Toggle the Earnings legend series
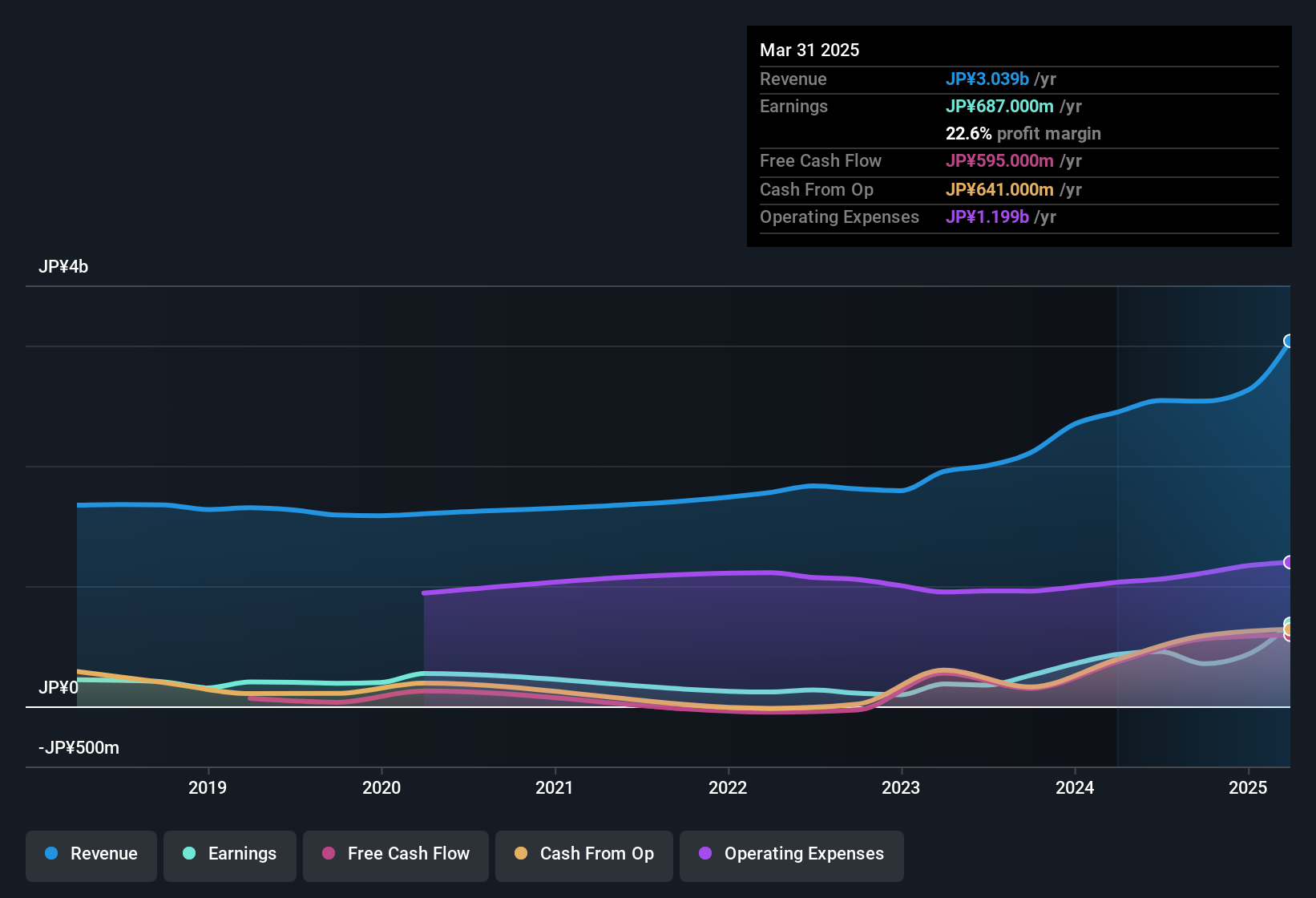Screen dimensions: 1316x898 (230, 854)
